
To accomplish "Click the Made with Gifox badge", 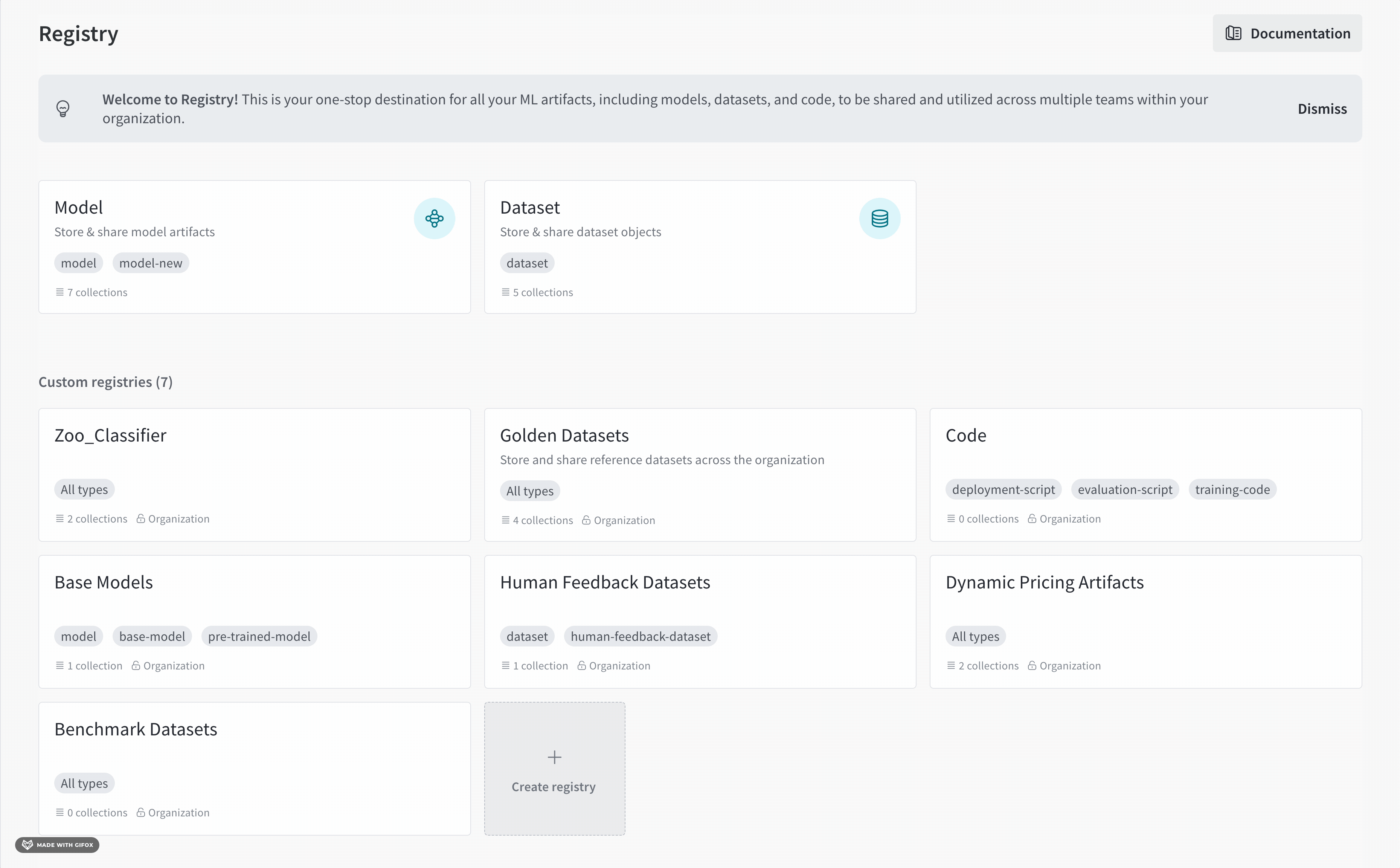I will click(x=57, y=845).
